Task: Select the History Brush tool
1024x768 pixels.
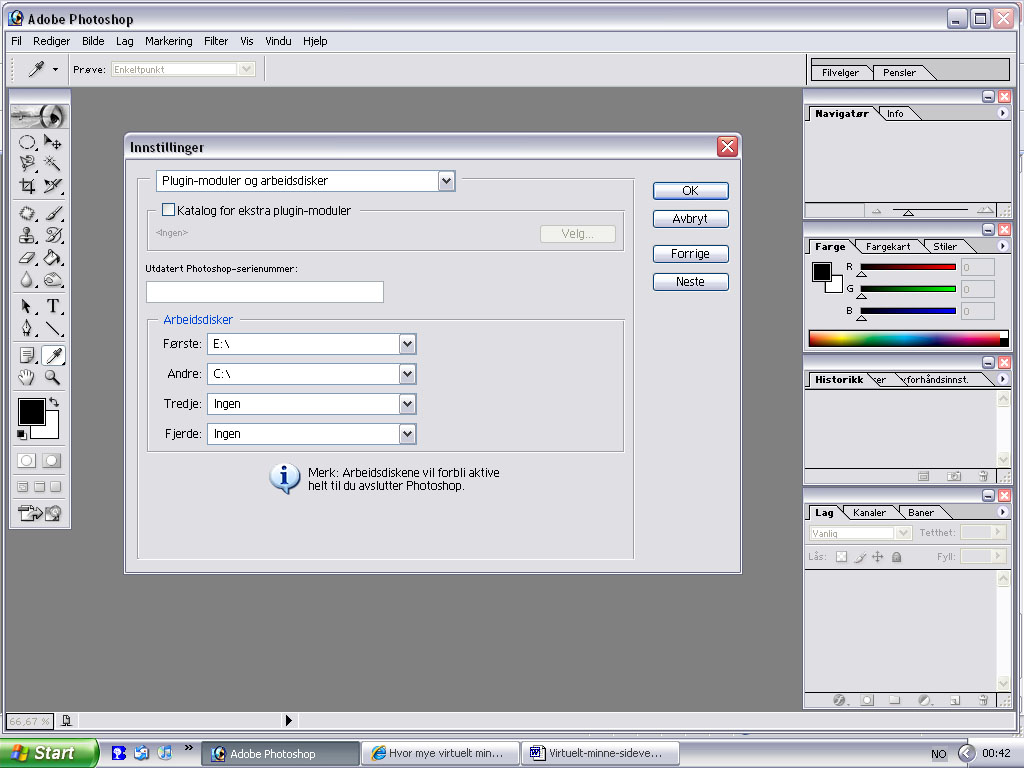Action: (53, 235)
